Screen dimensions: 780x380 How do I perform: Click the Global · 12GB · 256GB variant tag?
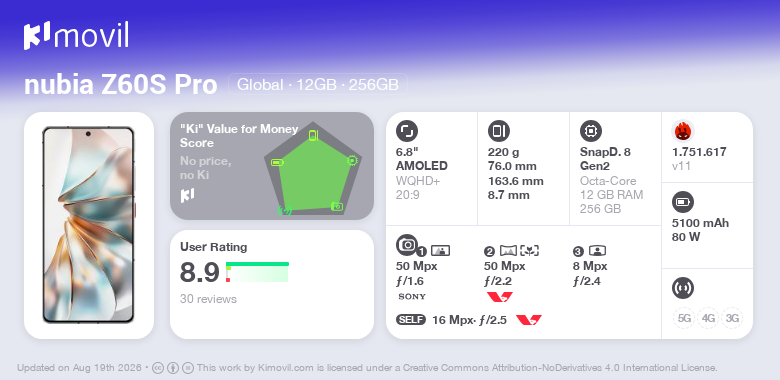317,85
